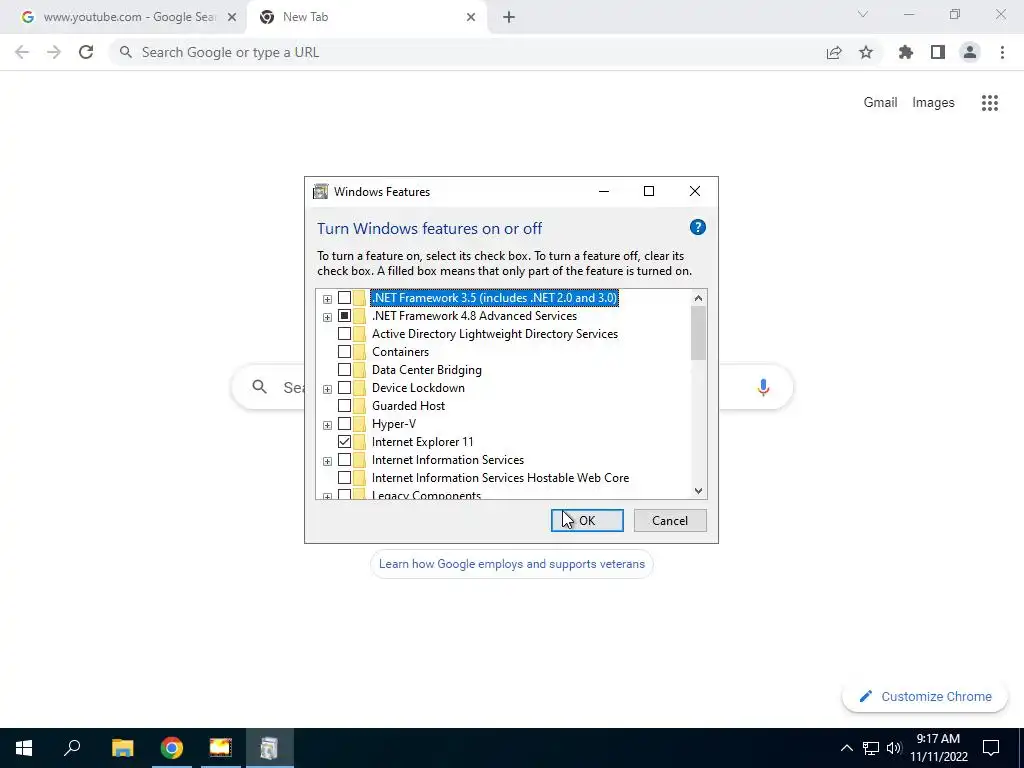This screenshot has height=768, width=1024.
Task: Open the taskbar clock and date
Action: [938, 748]
